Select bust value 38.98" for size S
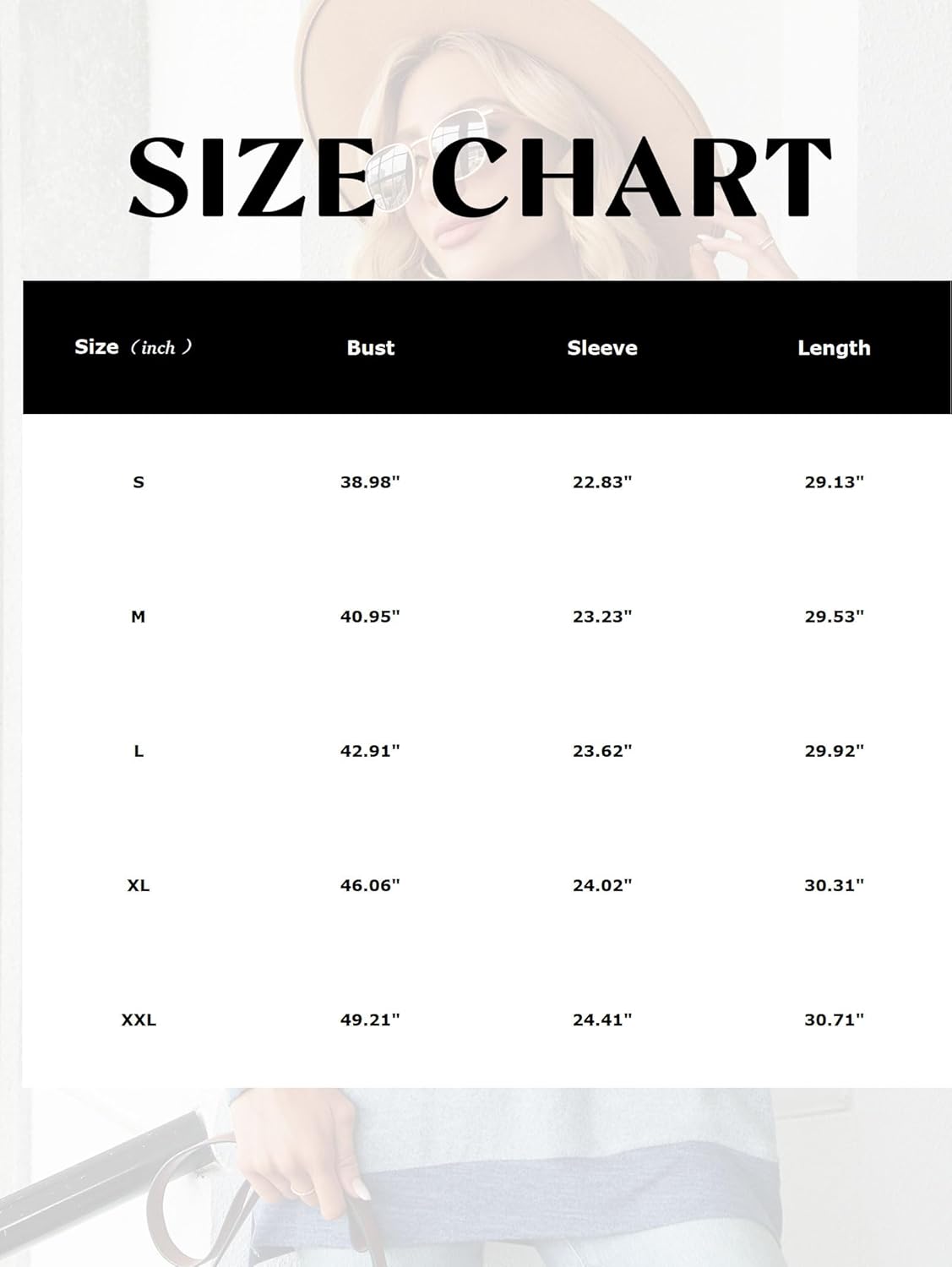Viewport: 952px width, 1267px height. (370, 482)
